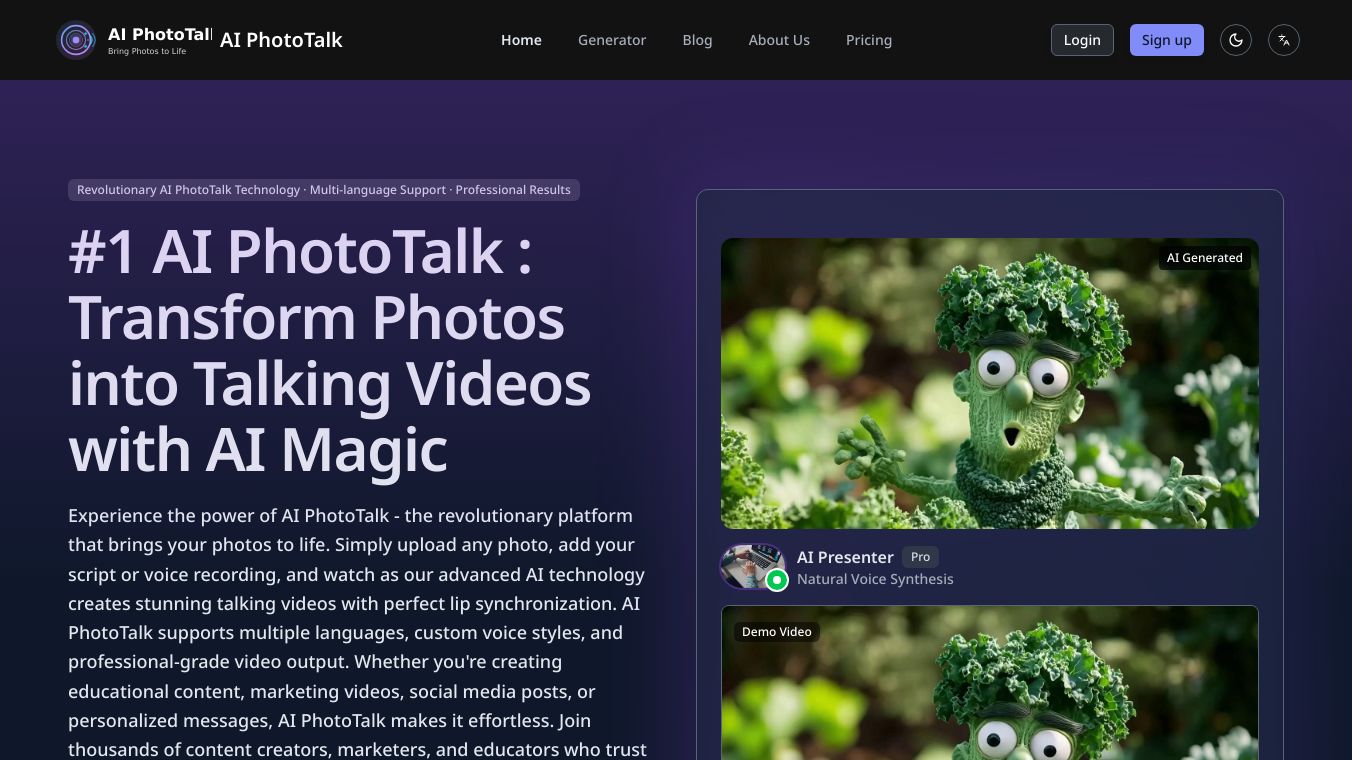1352x760 pixels.
Task: Click the Sign up button
Action: (x=1166, y=40)
